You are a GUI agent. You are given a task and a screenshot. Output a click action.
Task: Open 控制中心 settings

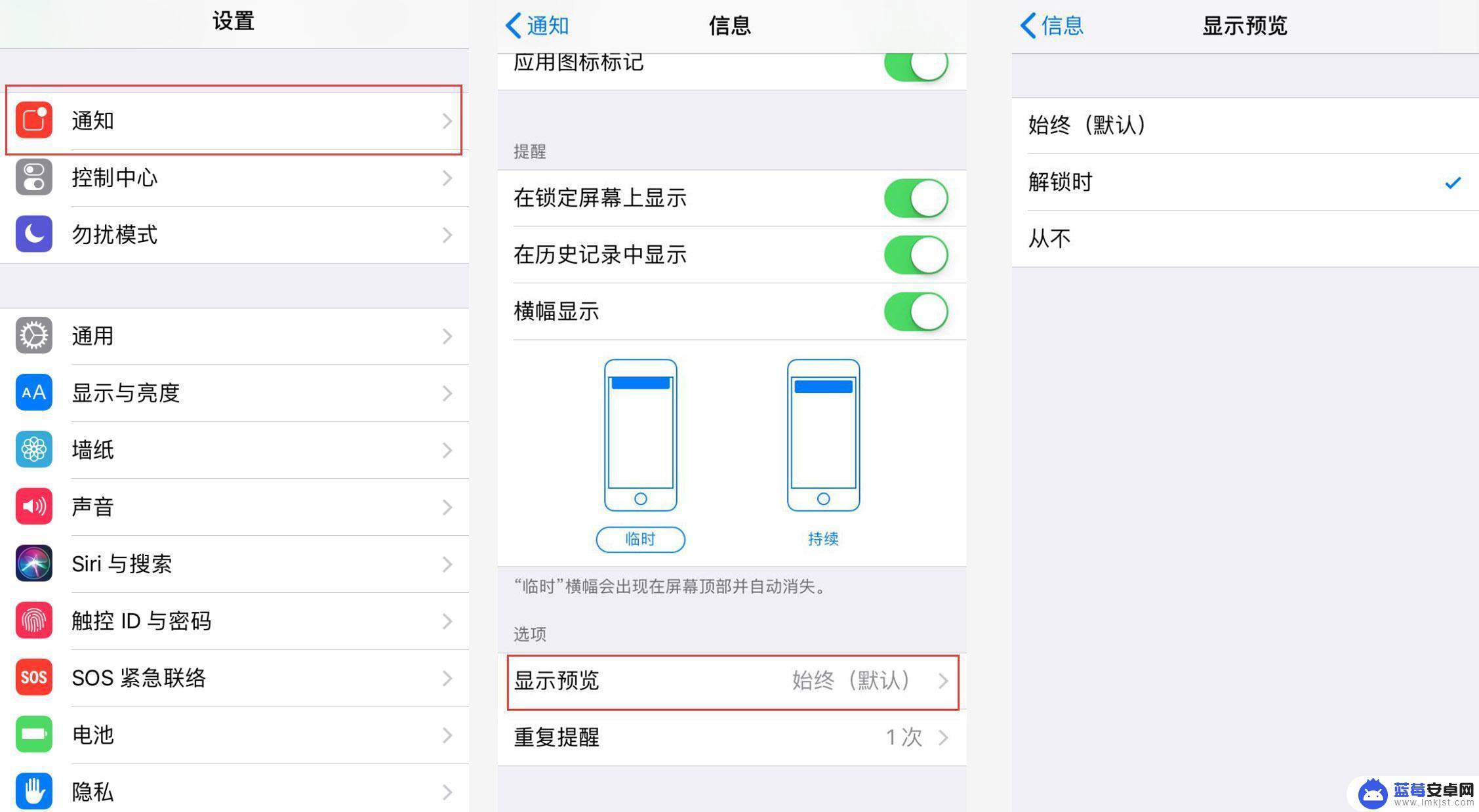click(235, 178)
